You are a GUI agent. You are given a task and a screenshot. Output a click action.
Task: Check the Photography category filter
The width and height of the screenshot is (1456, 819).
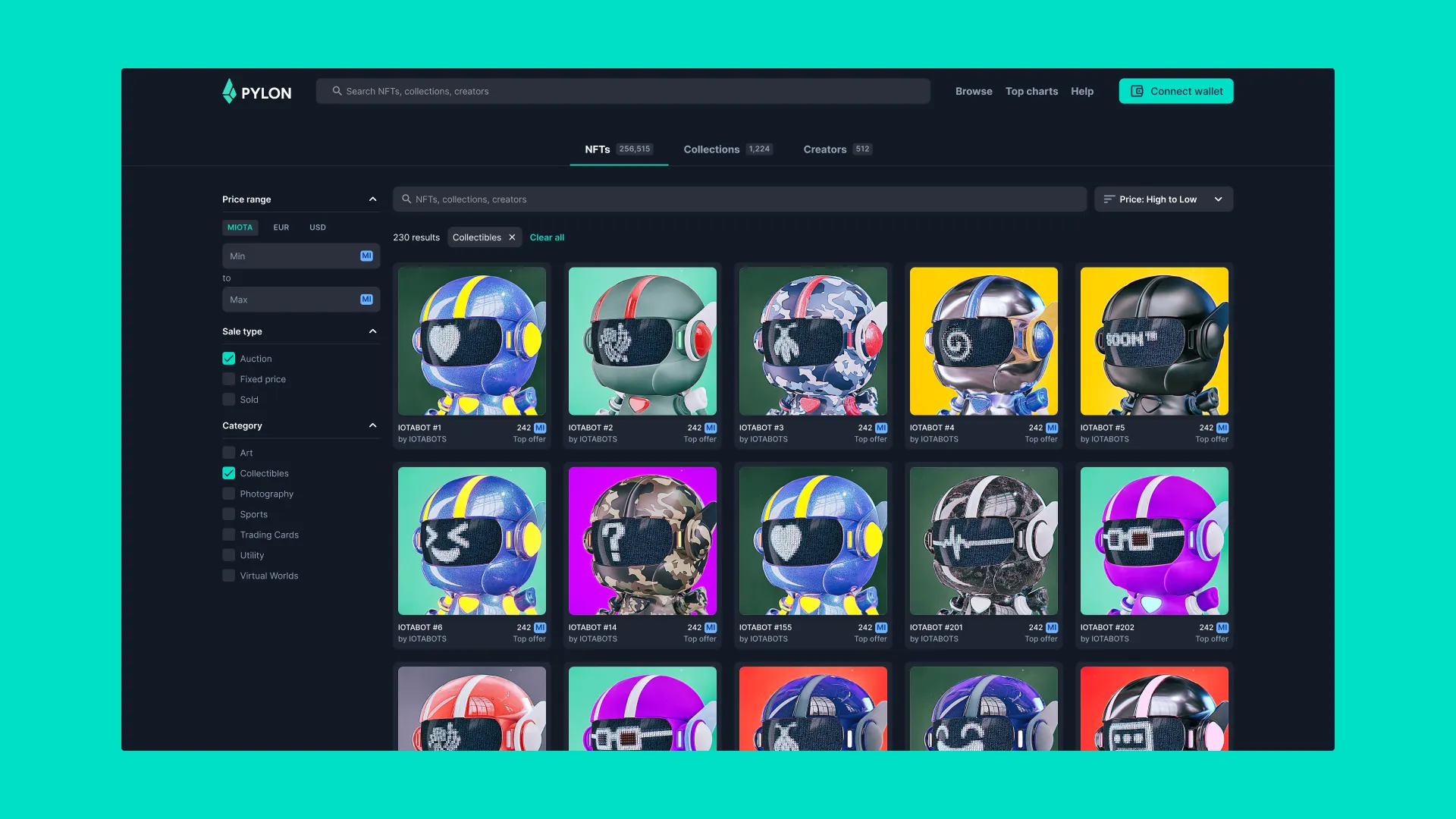(x=228, y=493)
